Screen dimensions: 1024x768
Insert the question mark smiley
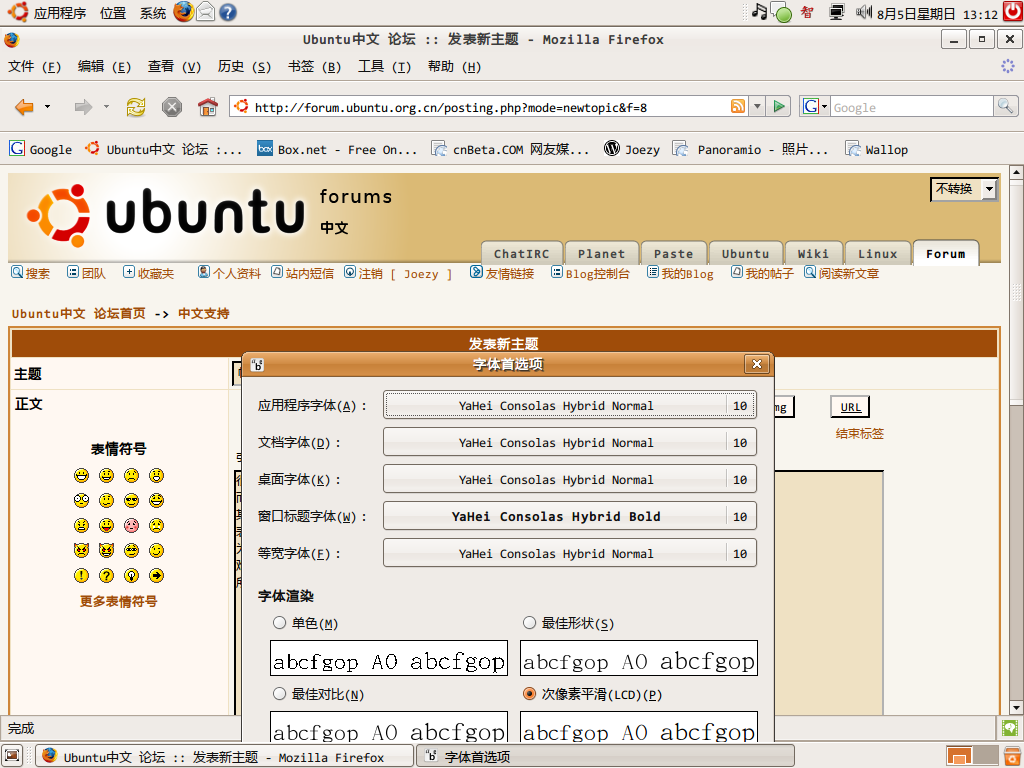pyautogui.click(x=106, y=575)
